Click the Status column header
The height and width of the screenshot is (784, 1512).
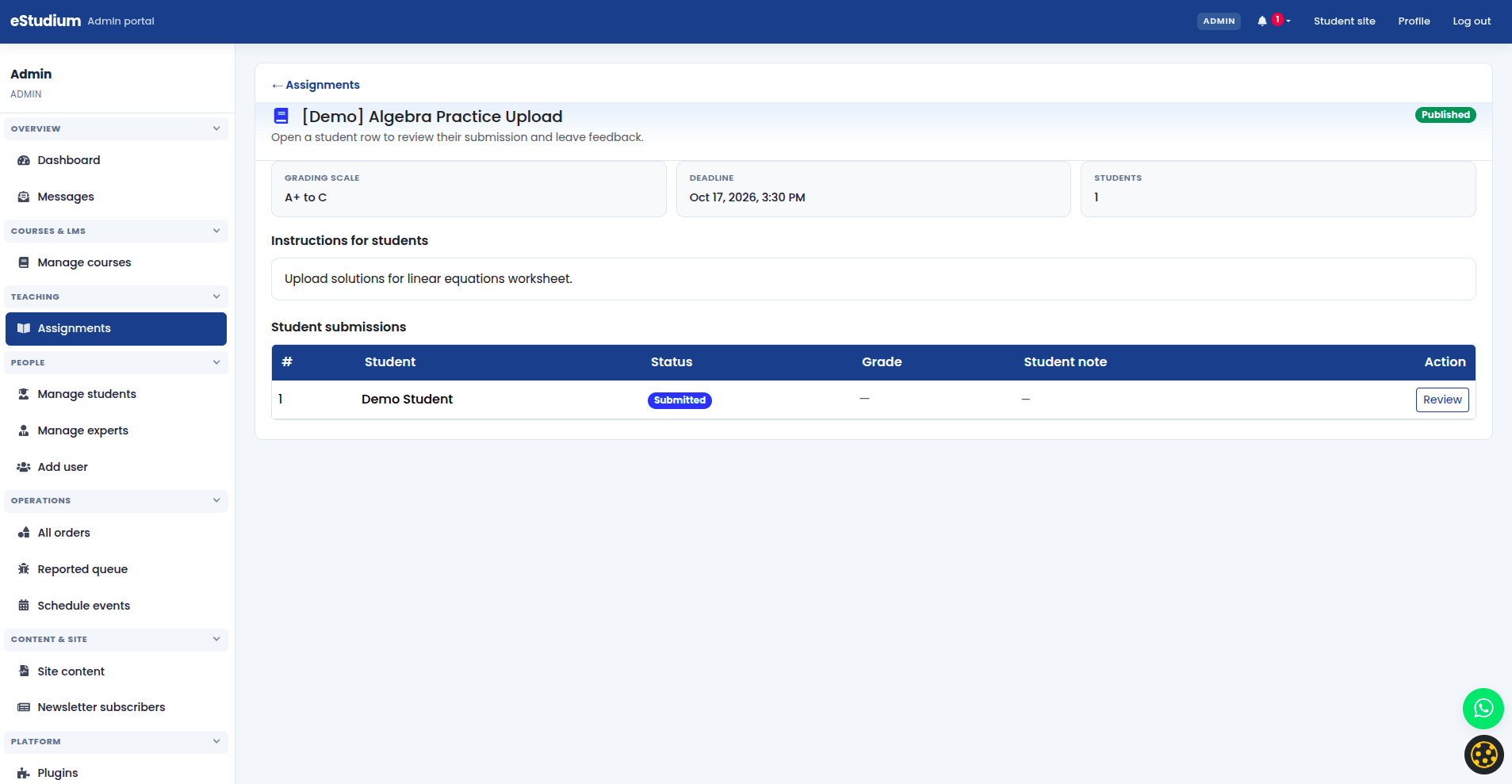pyautogui.click(x=672, y=362)
